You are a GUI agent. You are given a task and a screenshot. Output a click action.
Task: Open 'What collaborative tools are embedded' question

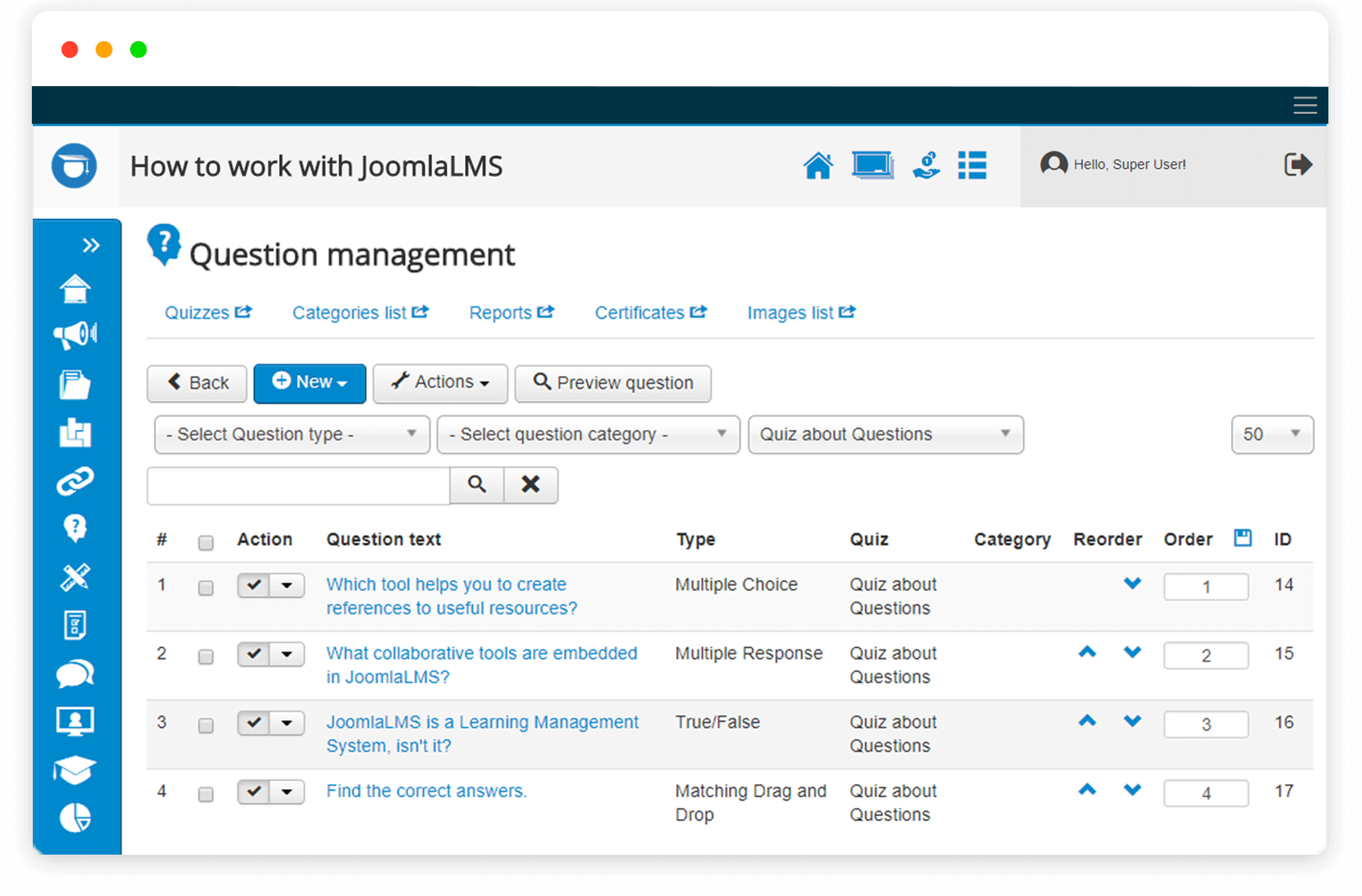click(482, 665)
